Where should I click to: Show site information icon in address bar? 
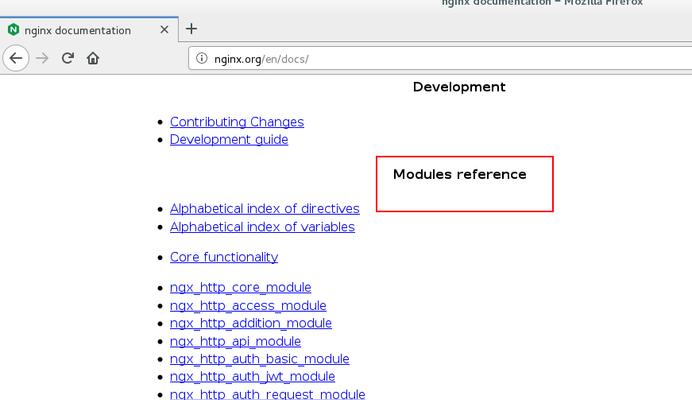pyautogui.click(x=202, y=58)
